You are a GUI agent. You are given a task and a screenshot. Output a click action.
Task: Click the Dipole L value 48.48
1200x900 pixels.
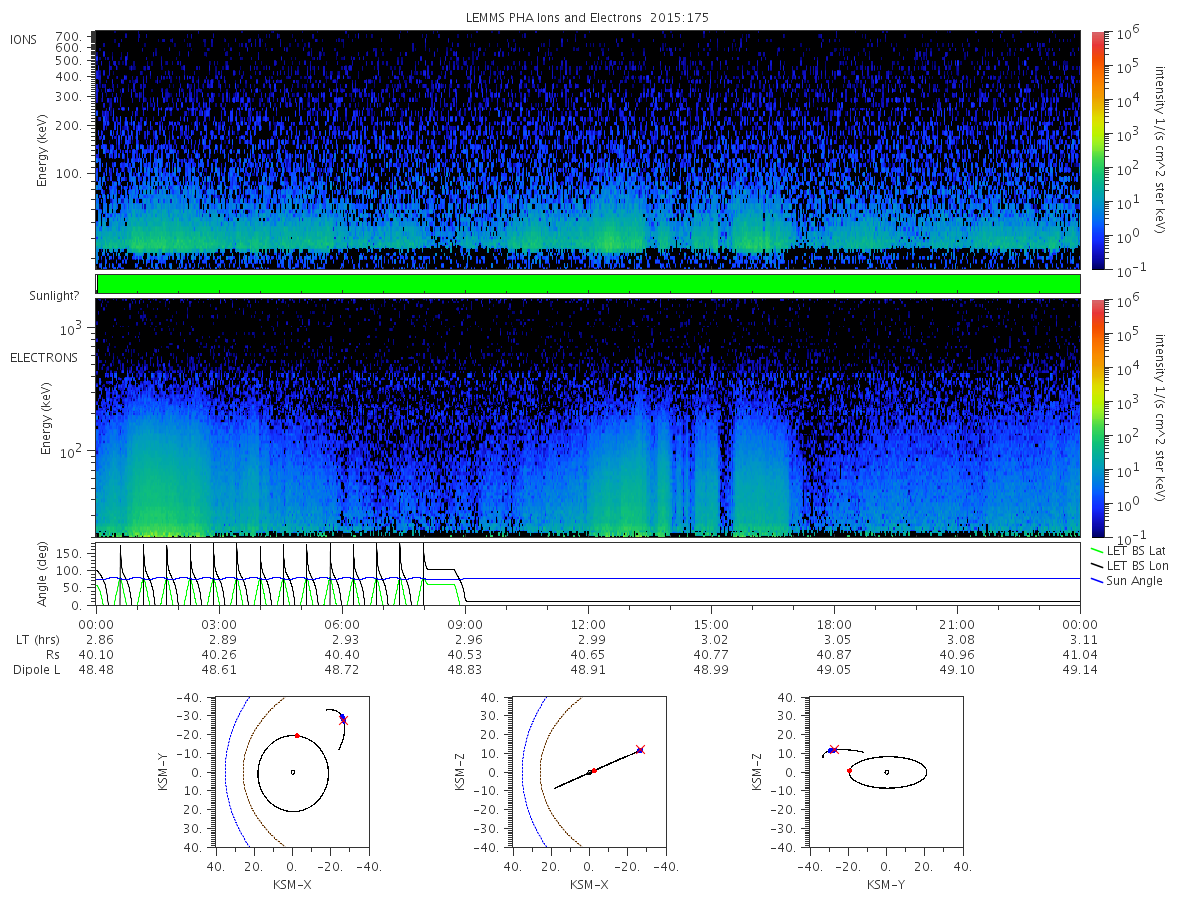[x=96, y=670]
